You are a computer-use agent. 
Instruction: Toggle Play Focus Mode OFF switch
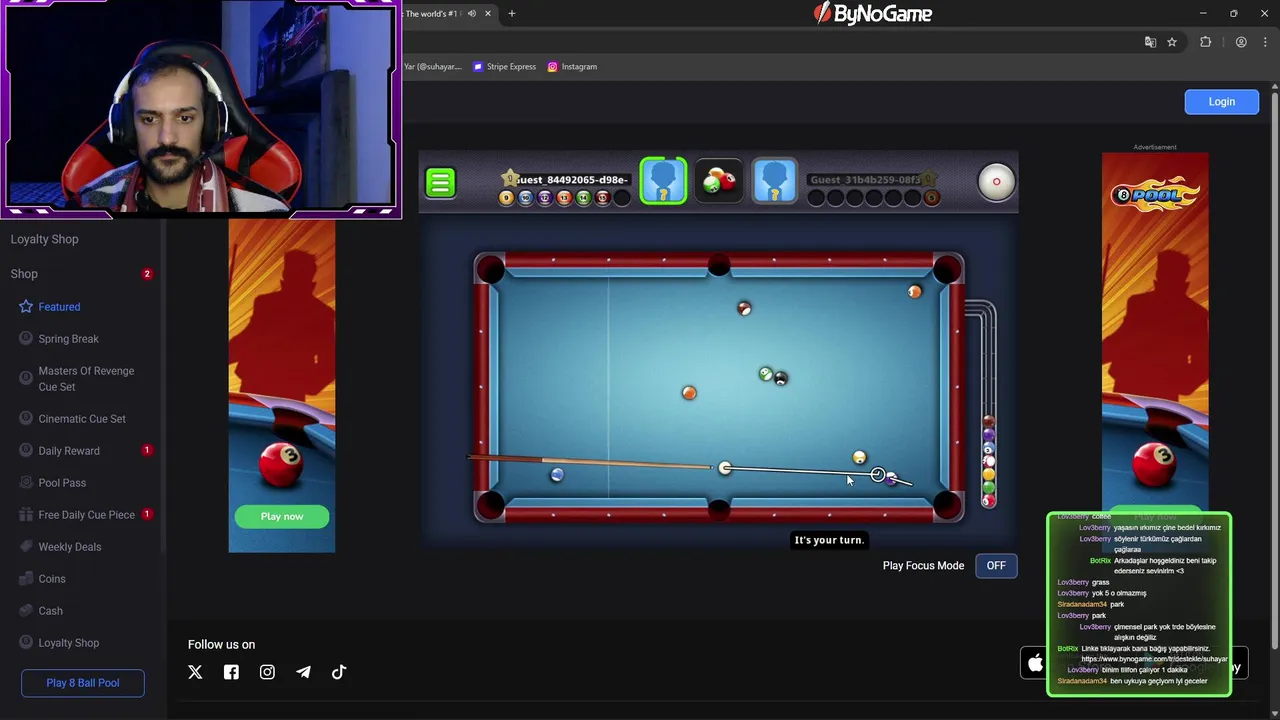pyautogui.click(x=996, y=566)
